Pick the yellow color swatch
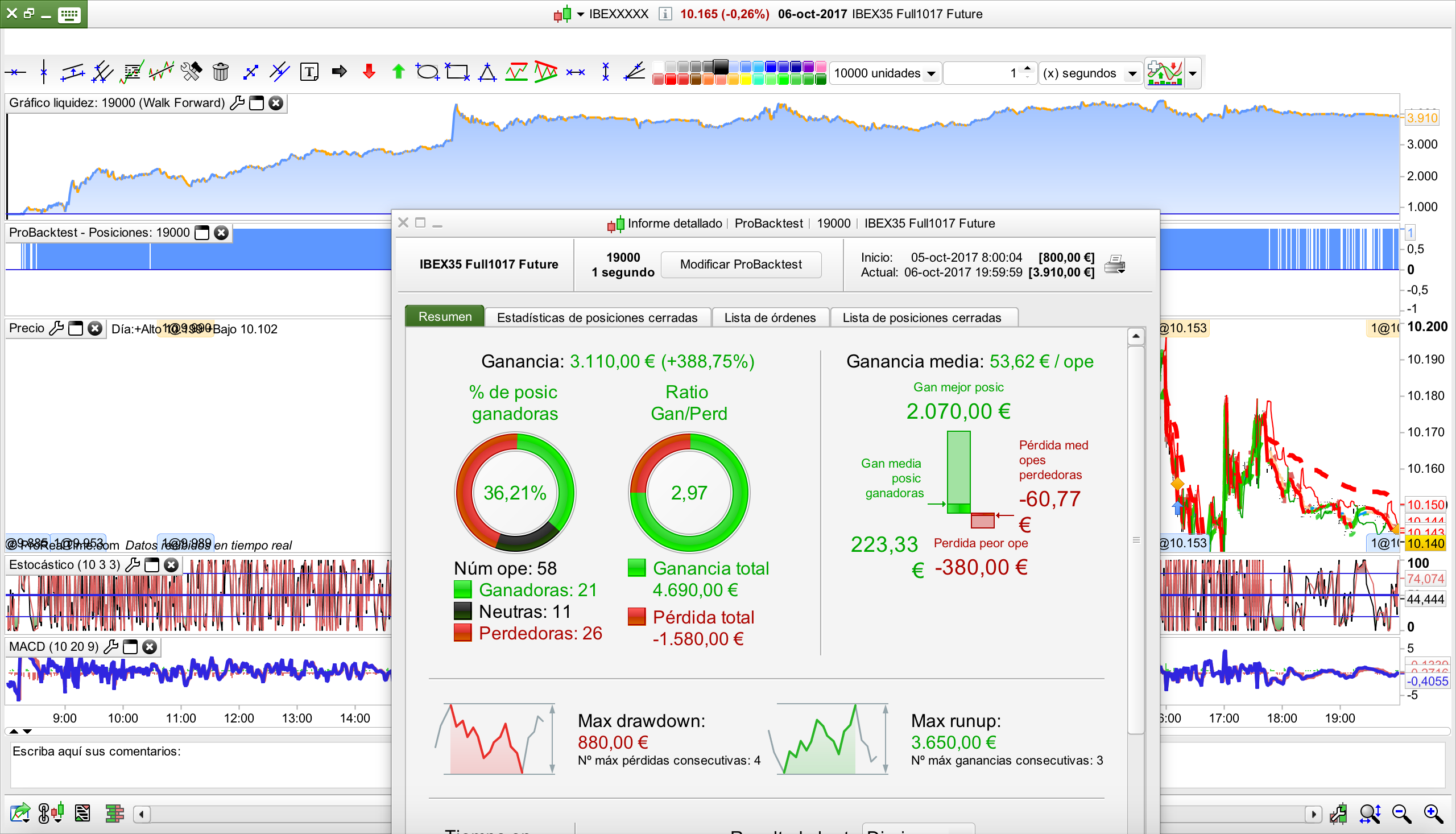 pyautogui.click(x=746, y=80)
